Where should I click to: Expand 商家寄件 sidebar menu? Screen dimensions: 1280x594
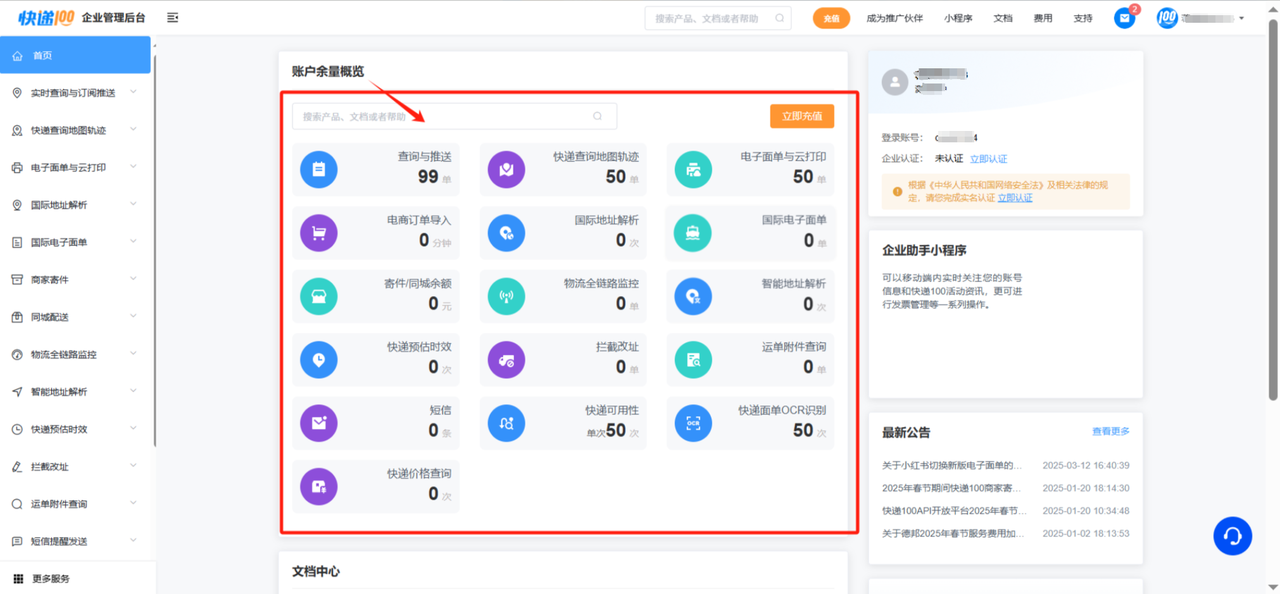(x=77, y=279)
